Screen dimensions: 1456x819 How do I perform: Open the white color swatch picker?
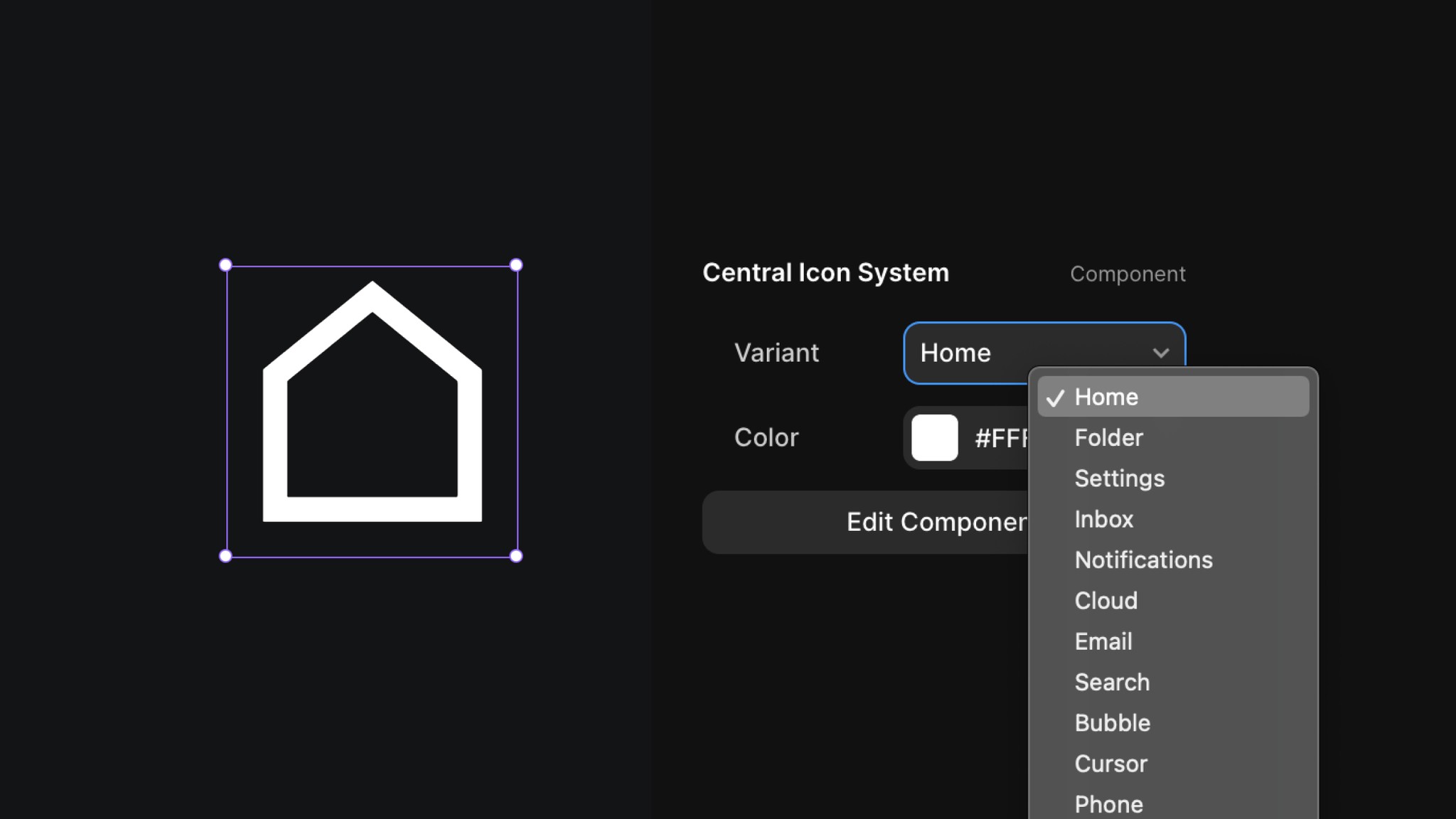click(x=934, y=438)
